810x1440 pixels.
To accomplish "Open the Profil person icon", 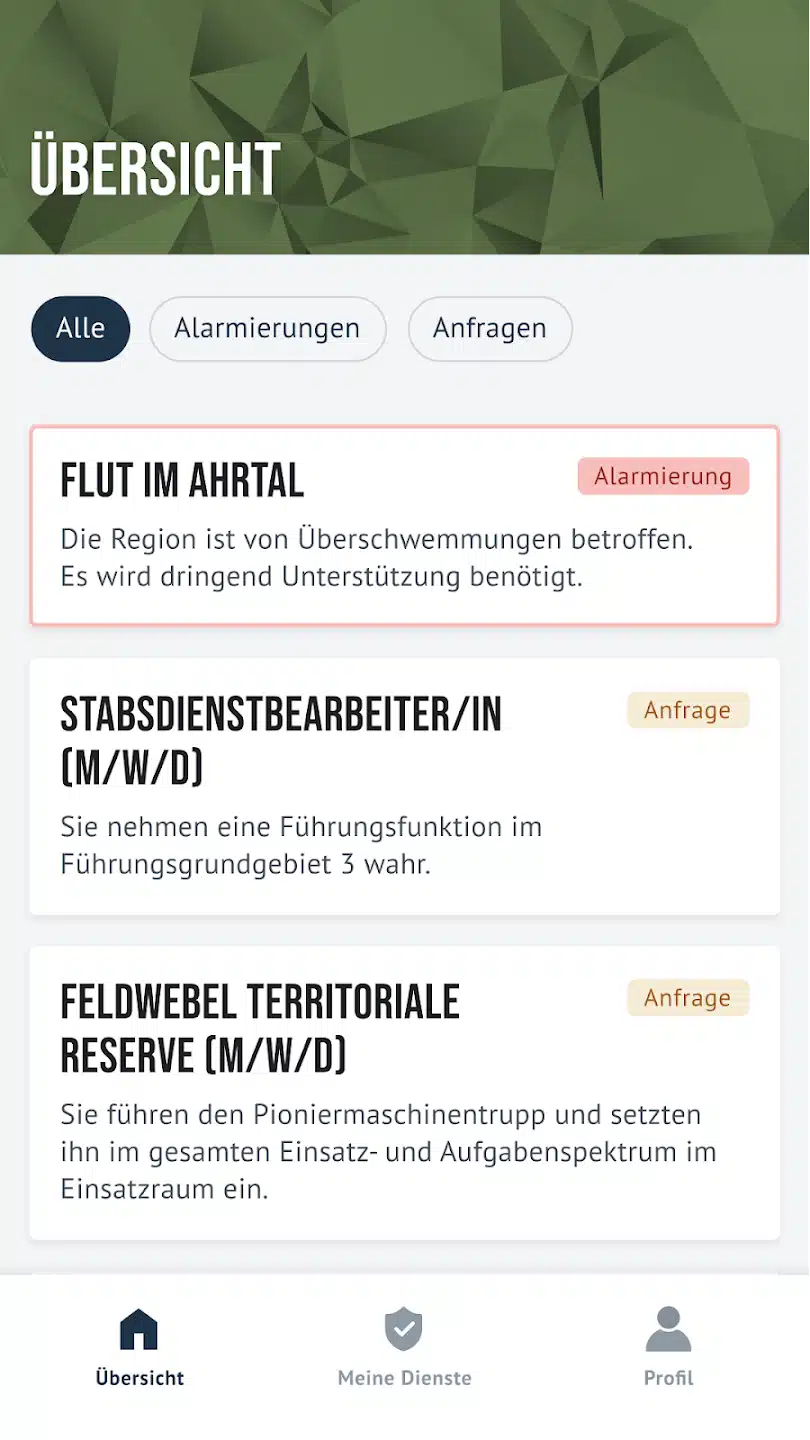I will point(668,1330).
